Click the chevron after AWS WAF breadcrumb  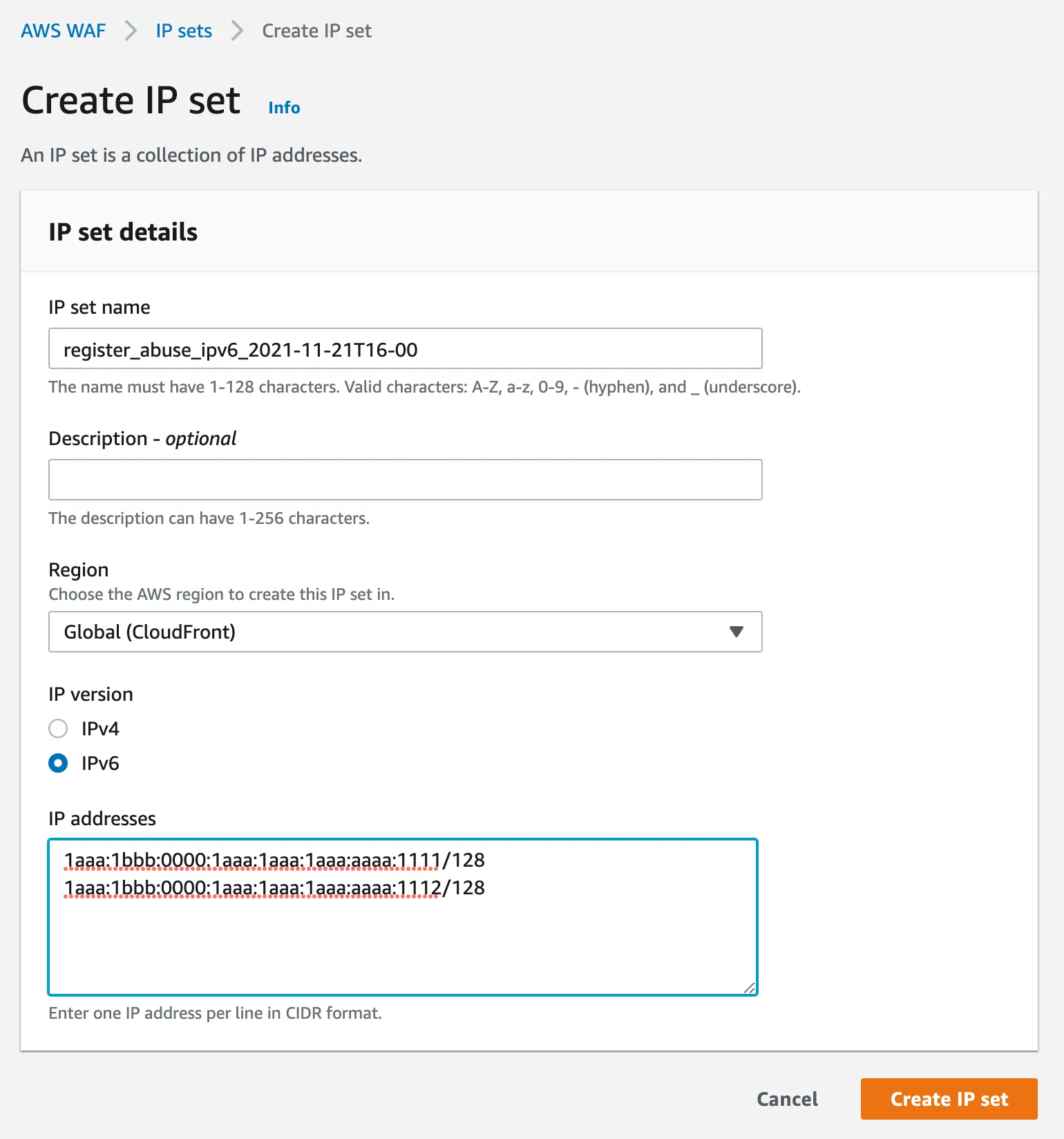point(131,31)
